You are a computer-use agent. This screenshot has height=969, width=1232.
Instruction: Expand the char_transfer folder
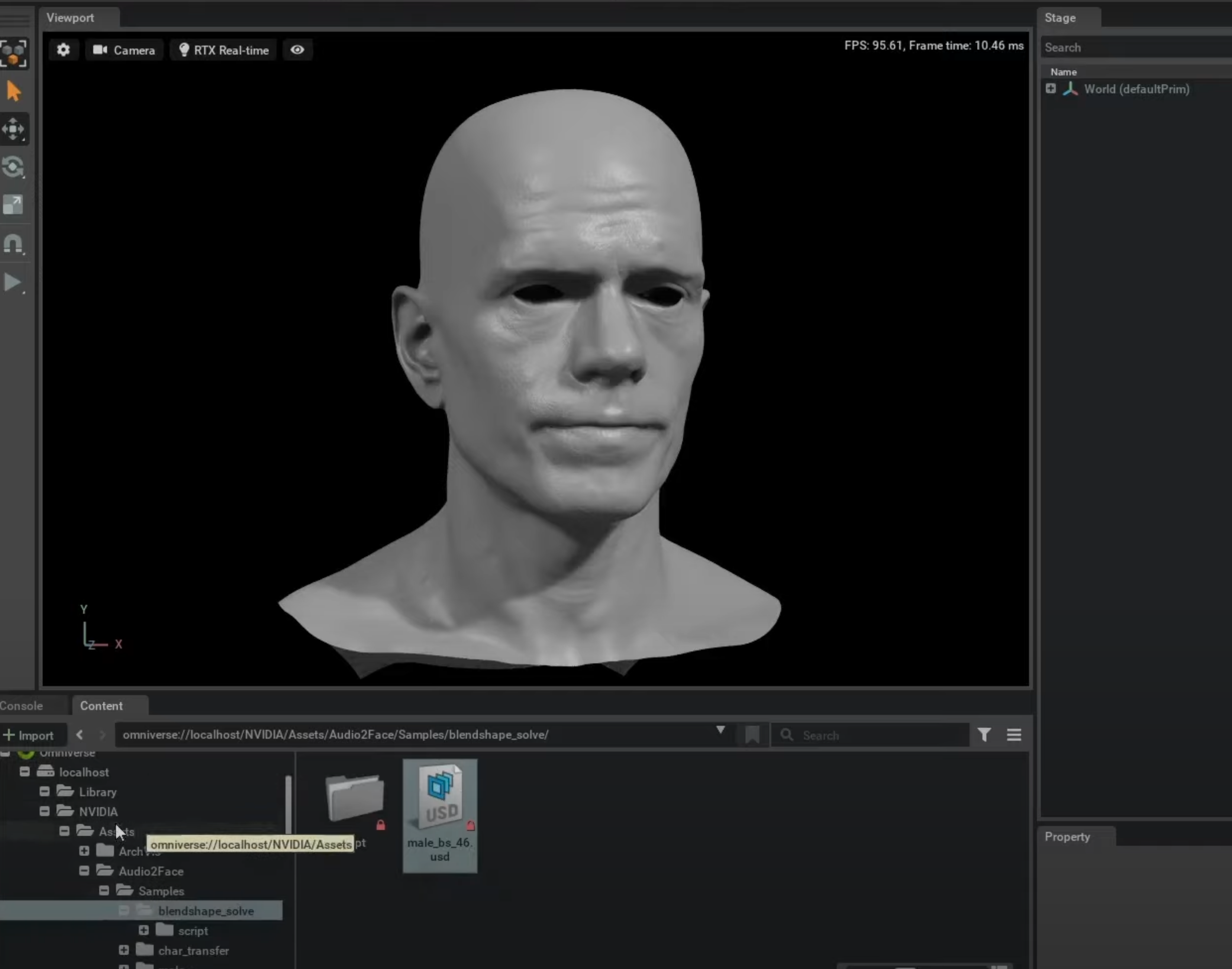124,950
